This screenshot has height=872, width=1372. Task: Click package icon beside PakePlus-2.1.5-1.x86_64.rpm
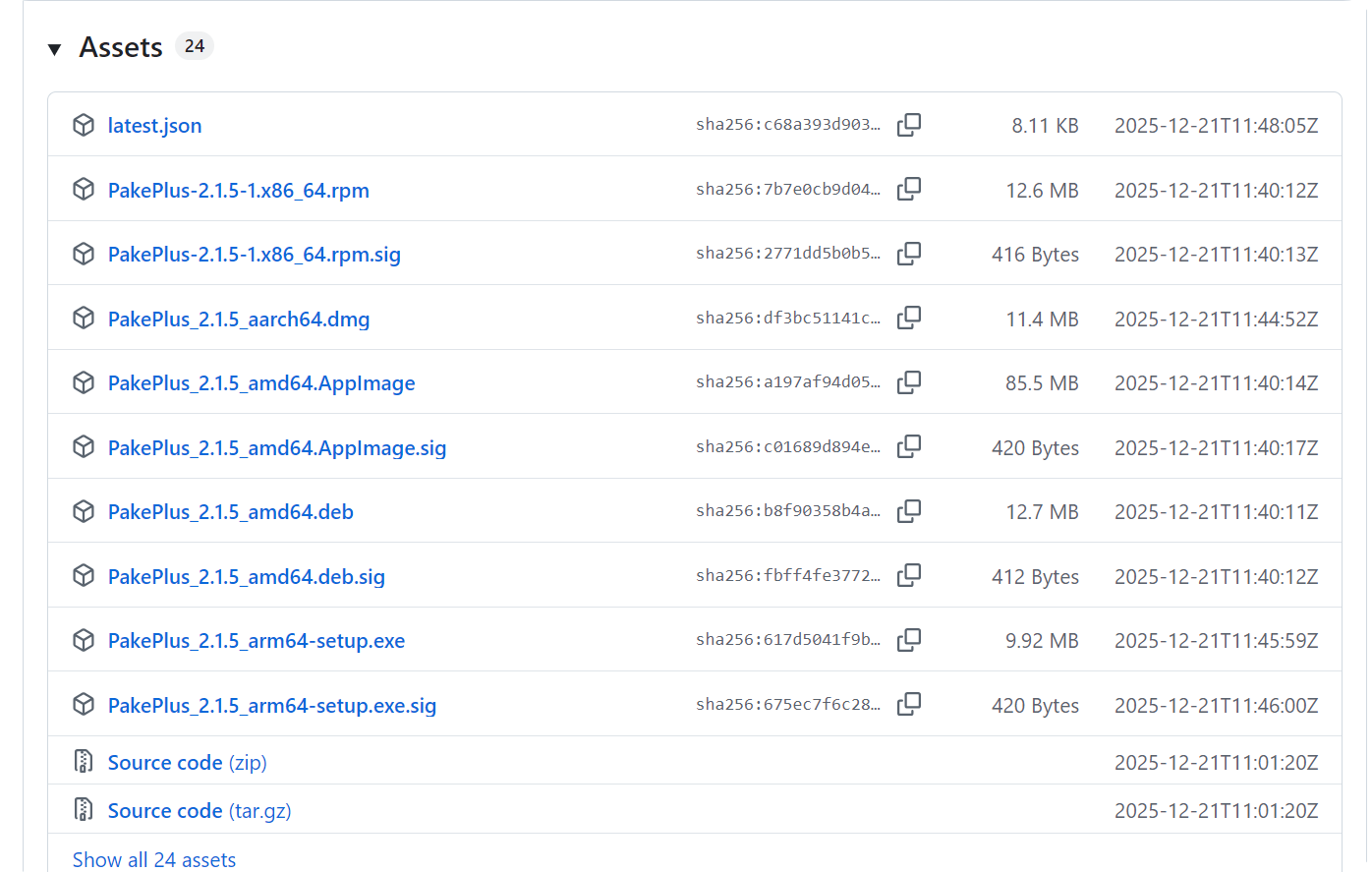[84, 189]
